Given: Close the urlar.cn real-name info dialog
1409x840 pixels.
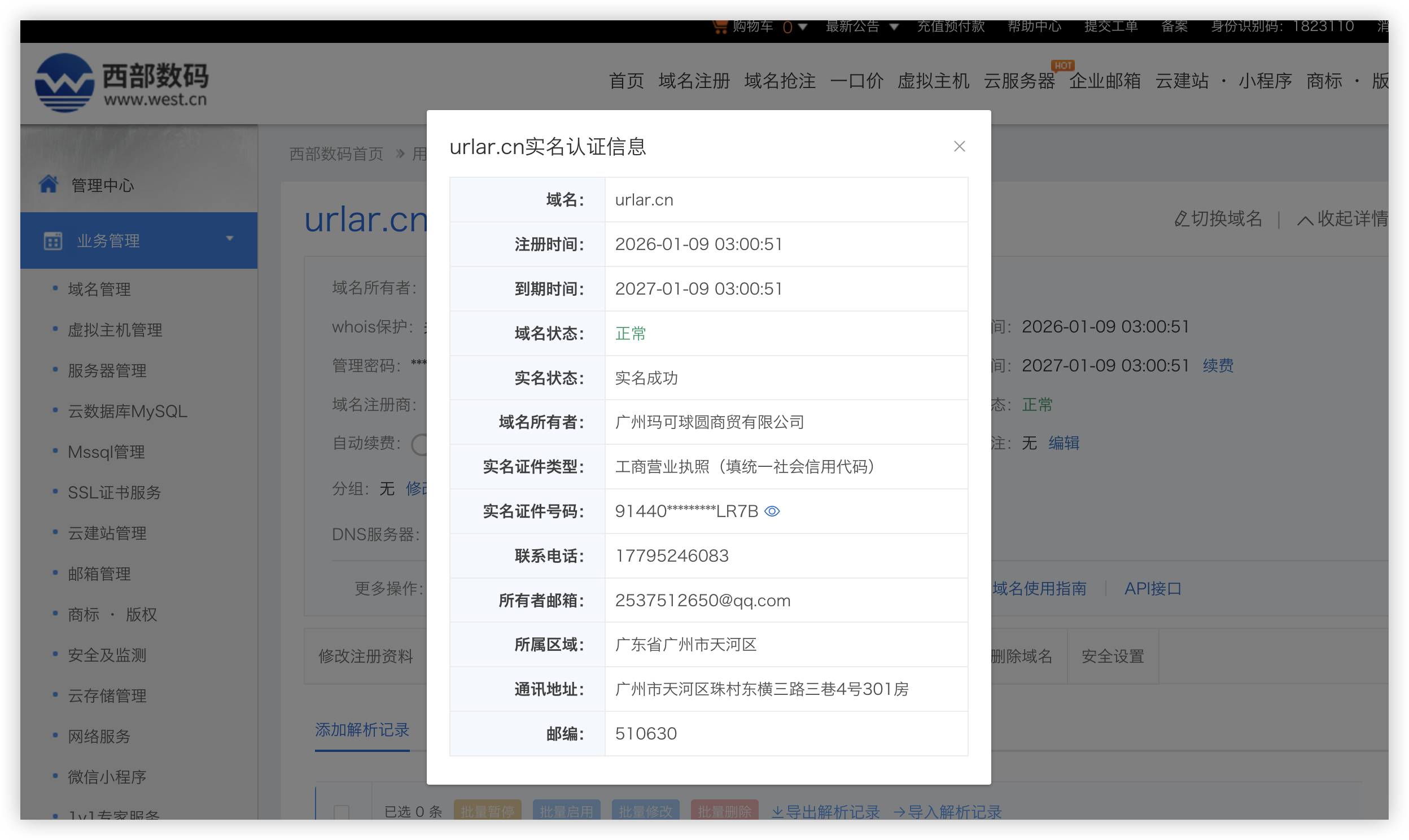Looking at the screenshot, I should click(959, 147).
